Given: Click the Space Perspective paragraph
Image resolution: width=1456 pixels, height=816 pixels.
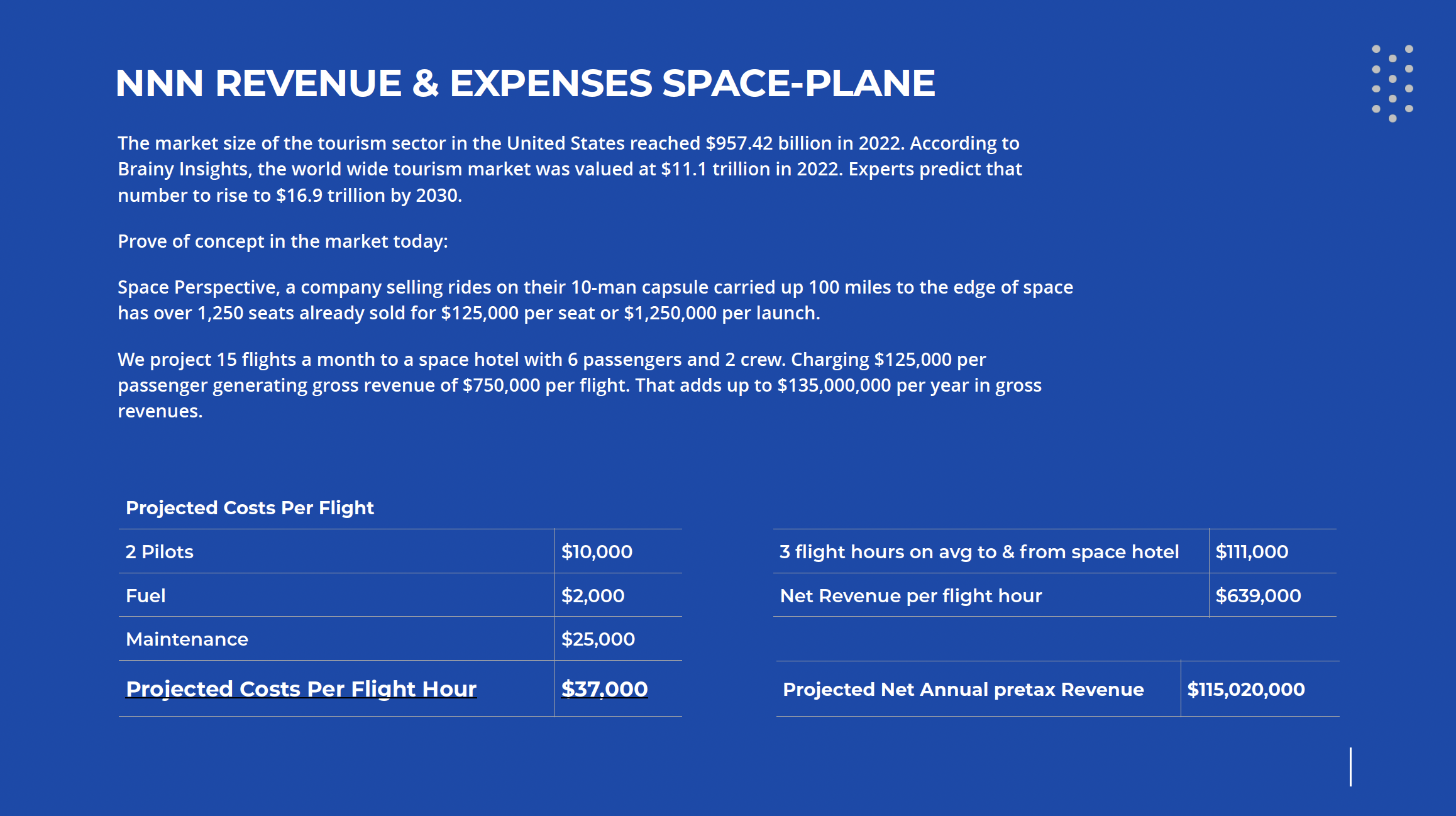Looking at the screenshot, I should [595, 300].
